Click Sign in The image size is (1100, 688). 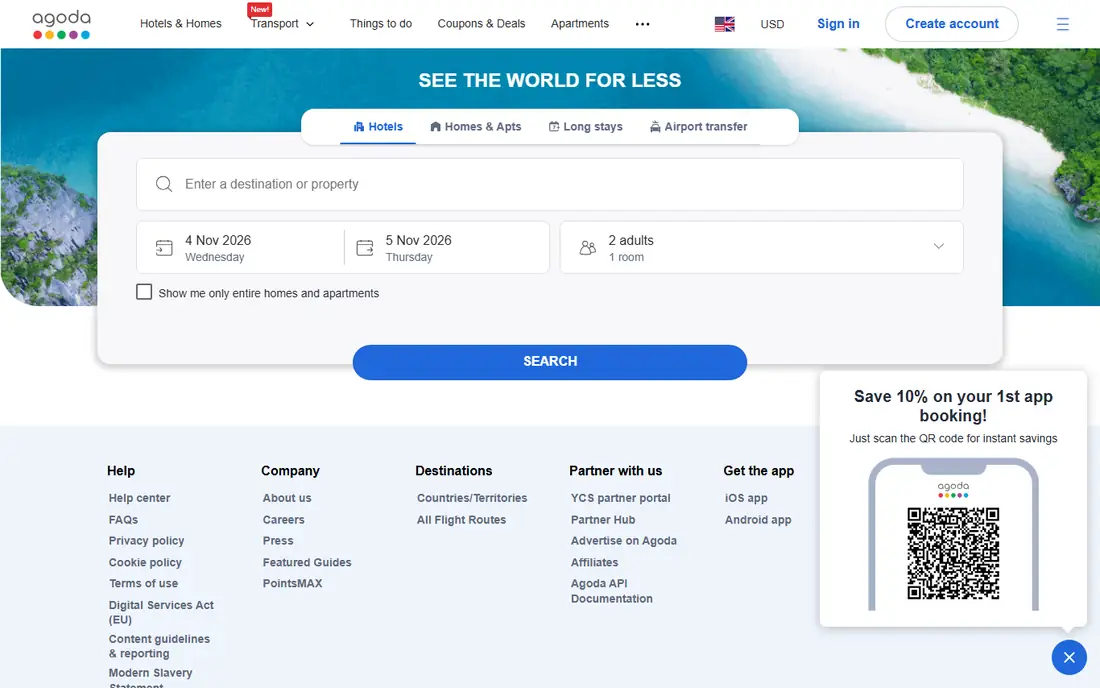click(838, 24)
